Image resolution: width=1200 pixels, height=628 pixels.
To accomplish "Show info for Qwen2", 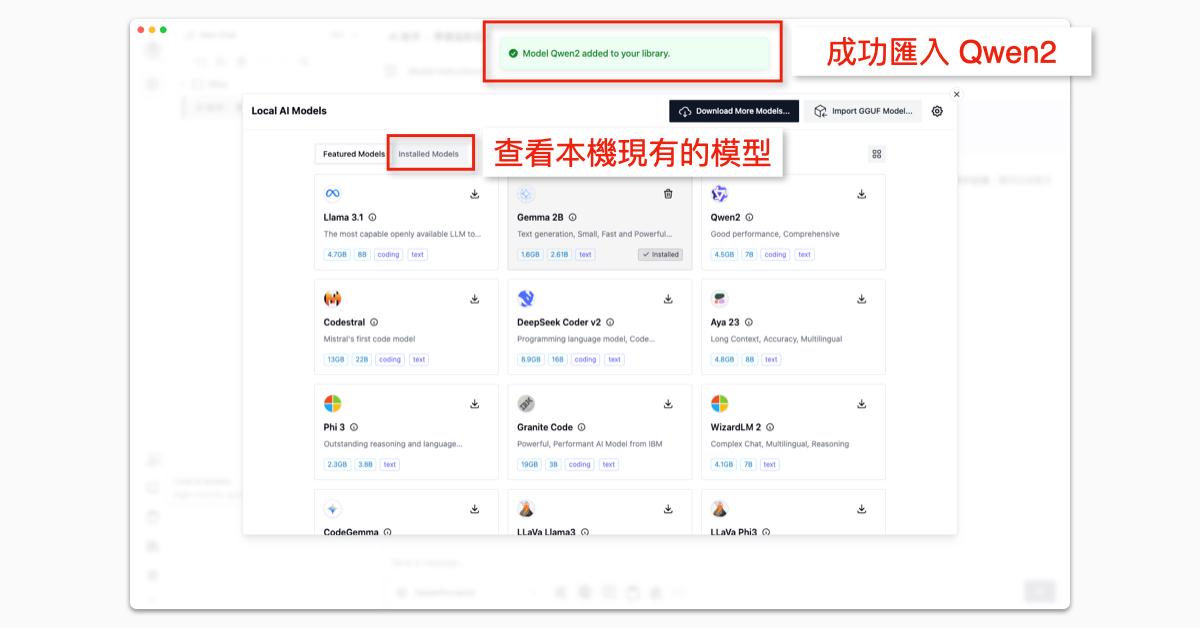I will click(x=749, y=217).
